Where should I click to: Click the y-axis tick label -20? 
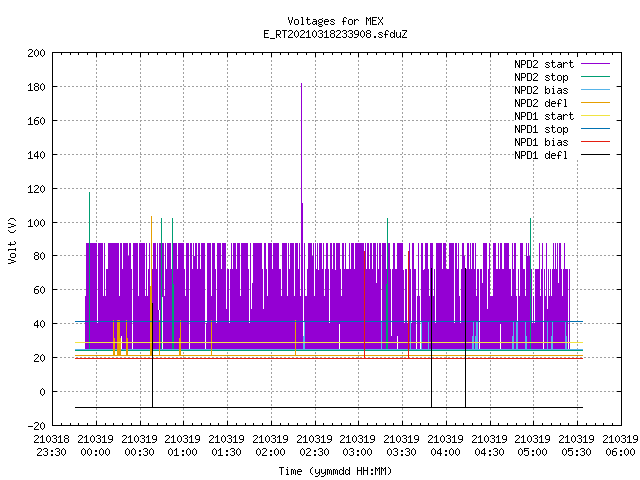[x=36, y=426]
